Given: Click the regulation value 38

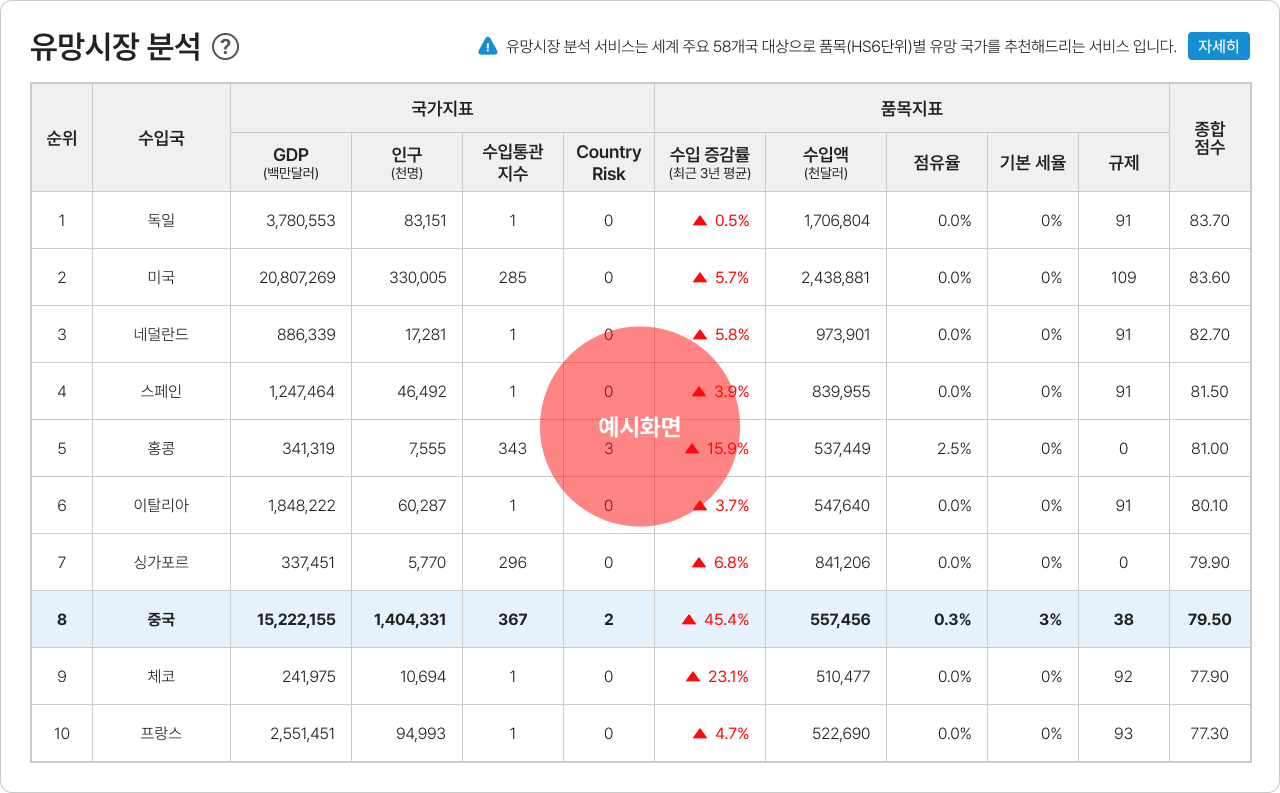Looking at the screenshot, I should 1124,619.
